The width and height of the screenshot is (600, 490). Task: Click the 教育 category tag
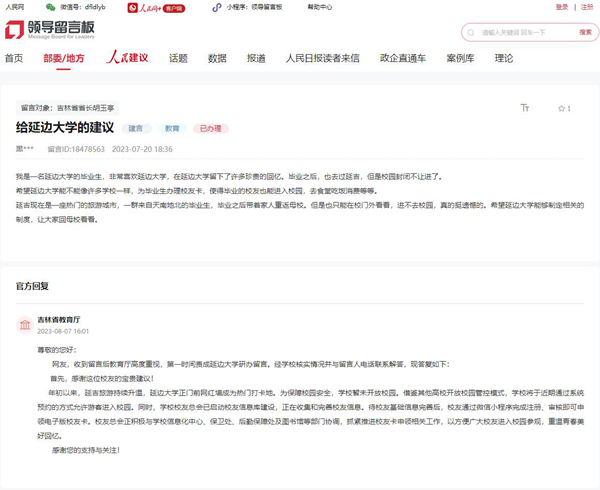(172, 129)
